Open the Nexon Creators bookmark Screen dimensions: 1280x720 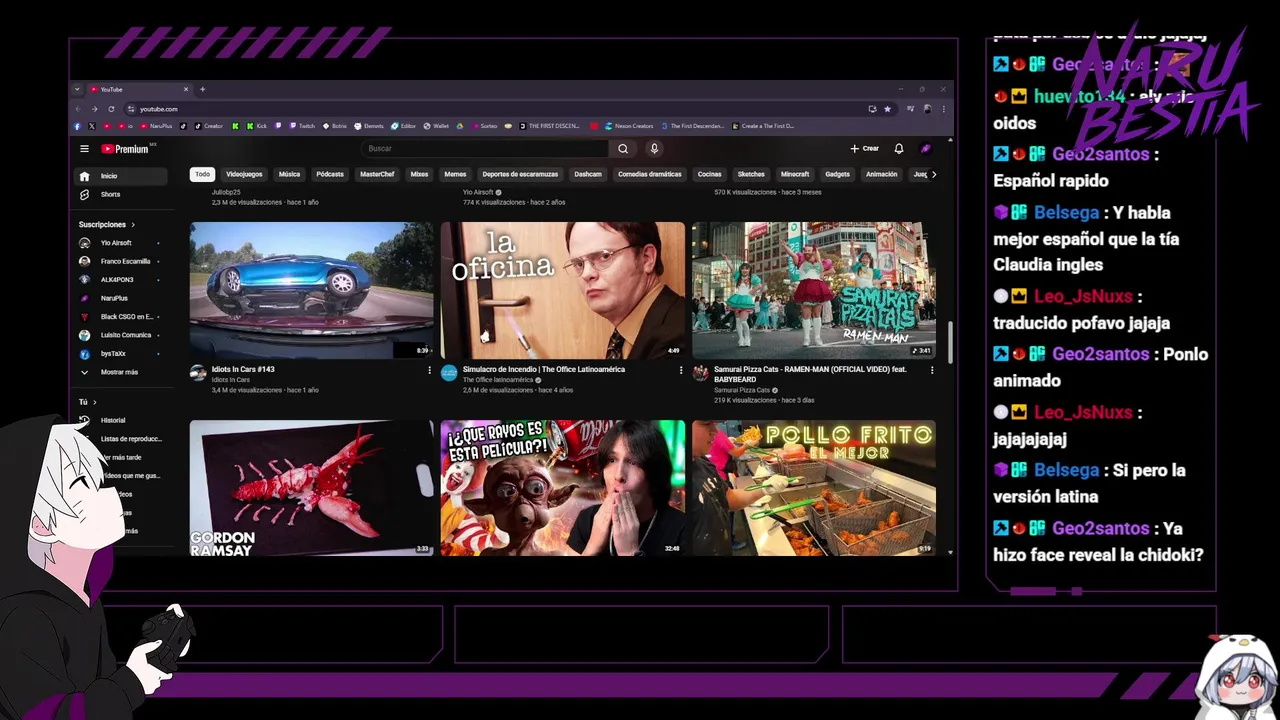click(x=628, y=126)
